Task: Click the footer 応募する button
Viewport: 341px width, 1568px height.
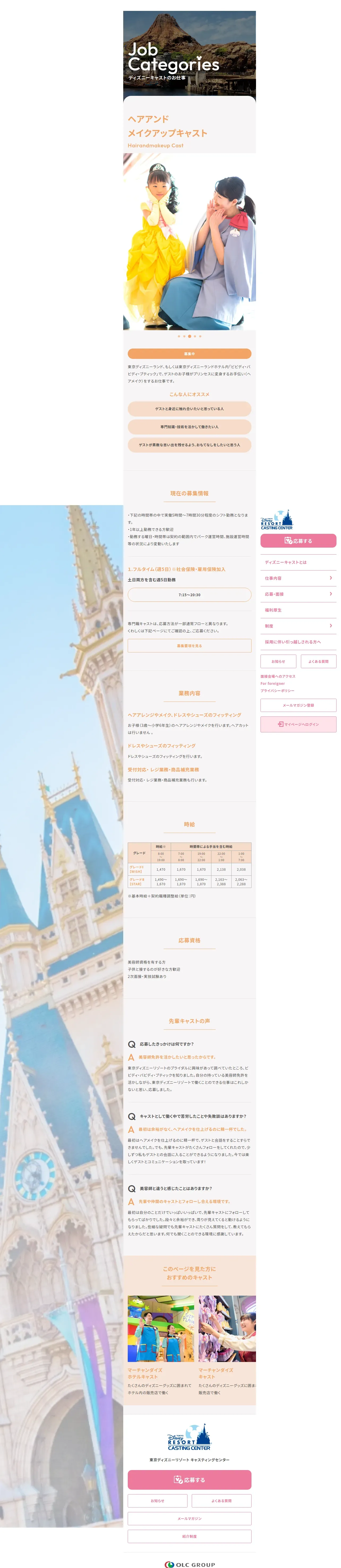Action: click(189, 1480)
